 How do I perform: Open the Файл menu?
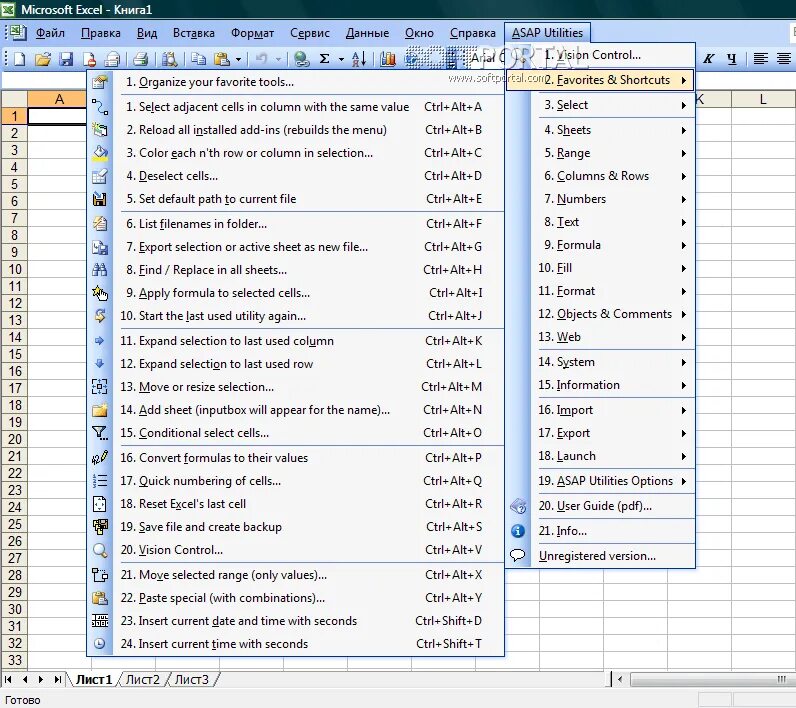click(x=50, y=33)
